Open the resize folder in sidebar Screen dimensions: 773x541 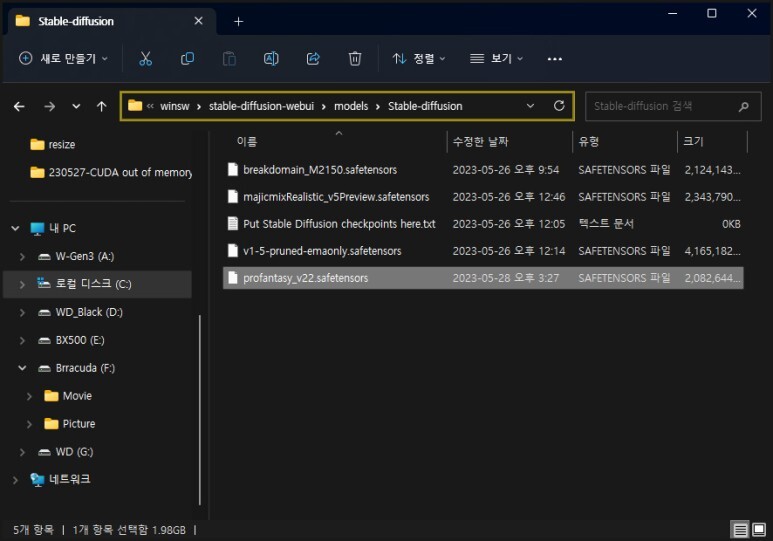[x=52, y=144]
